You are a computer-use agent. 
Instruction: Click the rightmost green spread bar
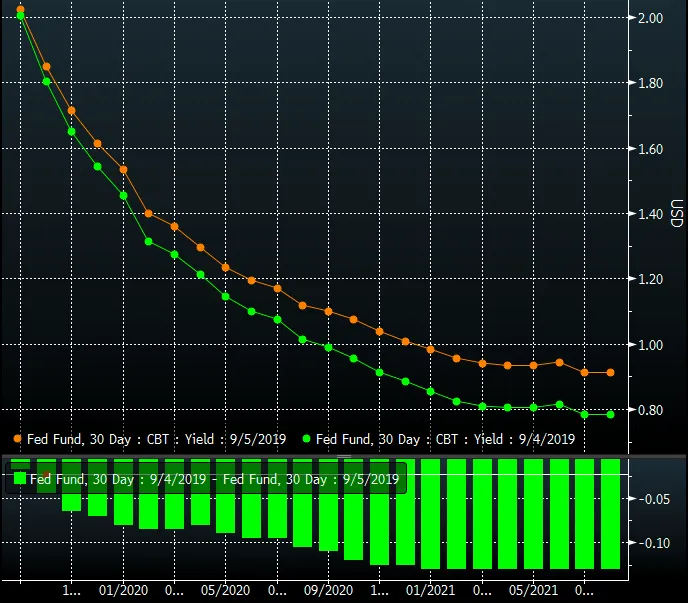(610, 514)
